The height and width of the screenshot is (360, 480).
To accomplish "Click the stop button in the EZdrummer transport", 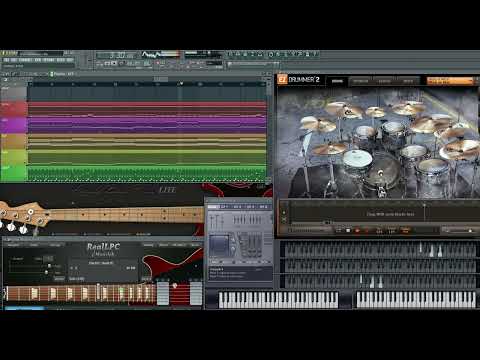I will click(348, 230).
